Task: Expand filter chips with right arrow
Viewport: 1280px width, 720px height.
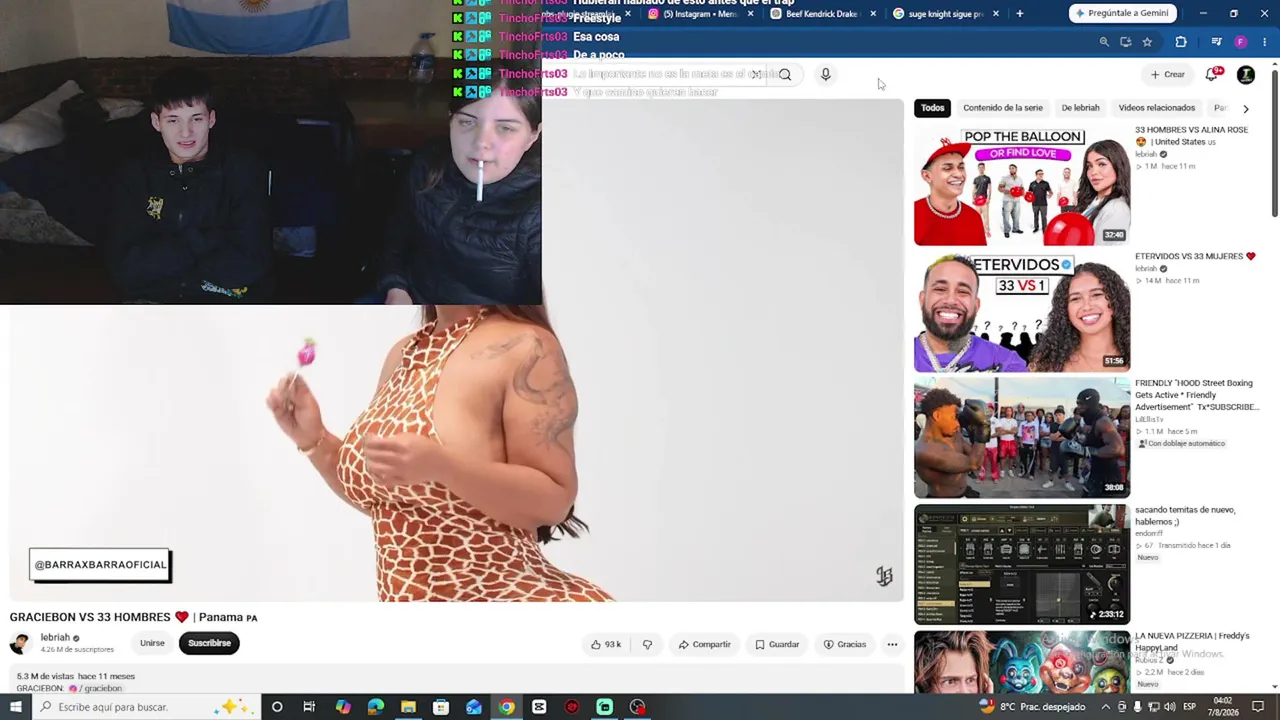Action: coord(1245,108)
